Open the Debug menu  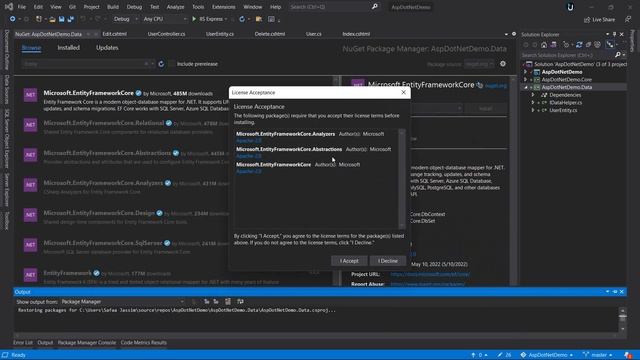[x=134, y=7]
